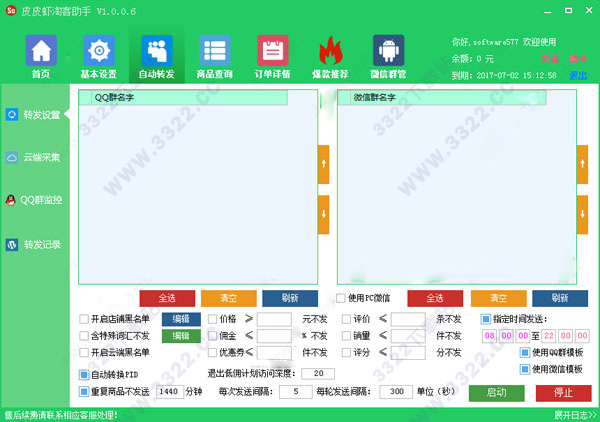Click 退出低佣计划访问深度 field showing 20

coord(318,373)
